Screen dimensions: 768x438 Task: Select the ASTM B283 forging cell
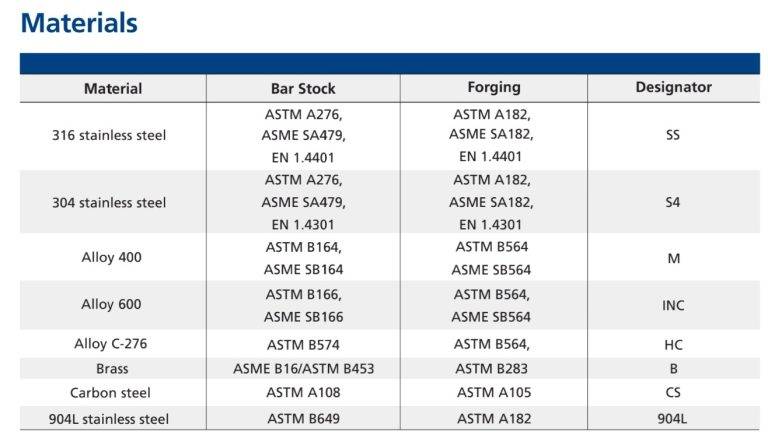tap(493, 368)
